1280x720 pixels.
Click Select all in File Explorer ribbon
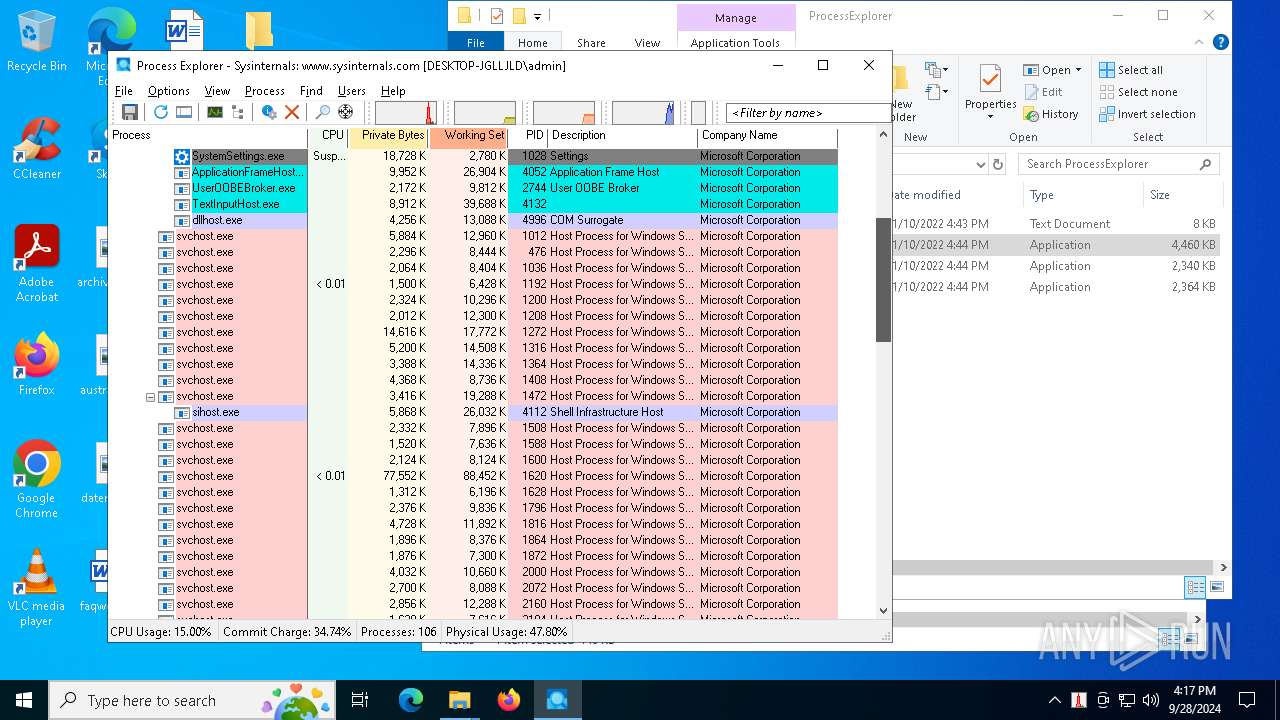pyautogui.click(x=1131, y=70)
